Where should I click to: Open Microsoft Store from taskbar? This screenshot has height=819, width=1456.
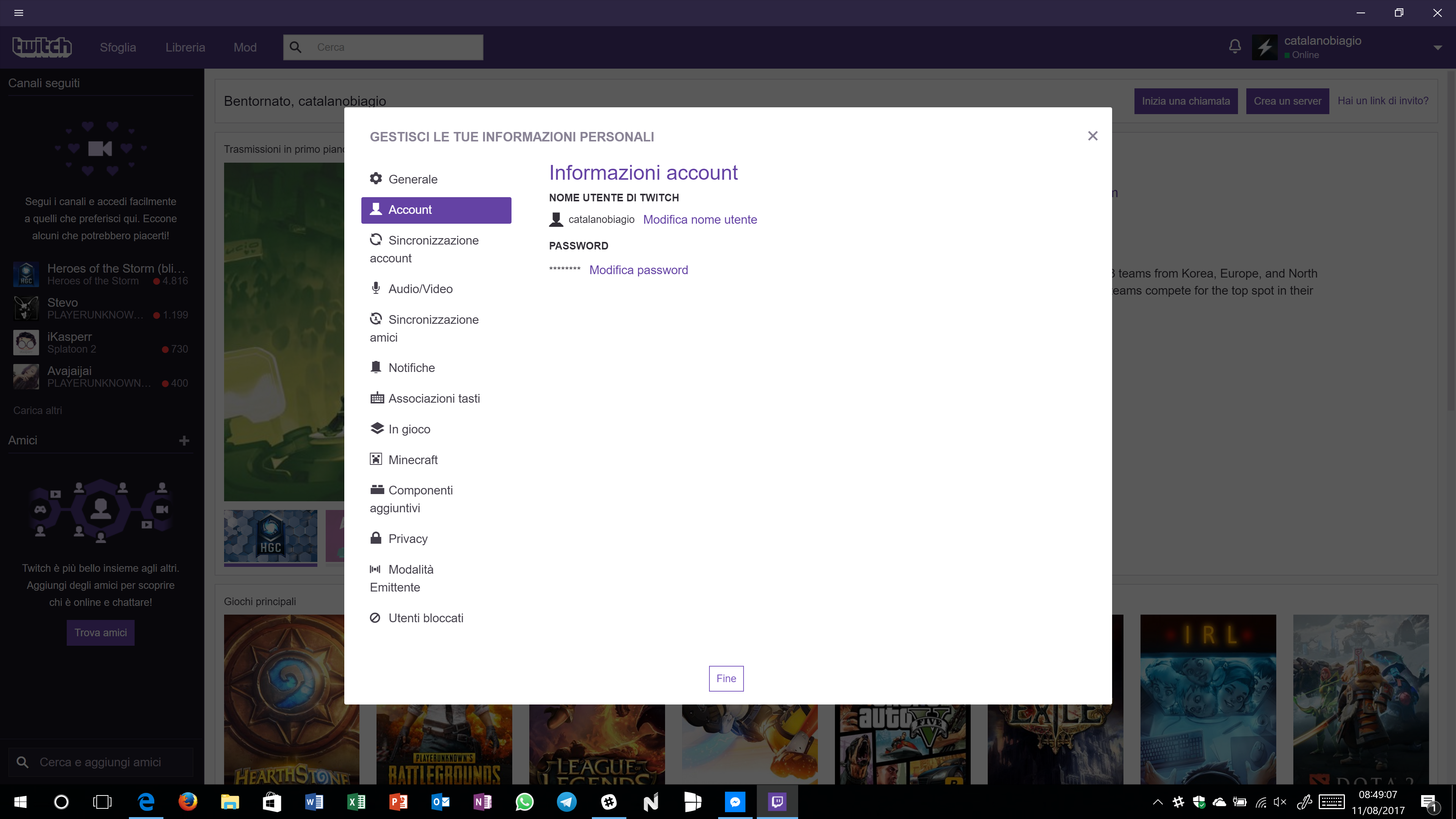(272, 802)
